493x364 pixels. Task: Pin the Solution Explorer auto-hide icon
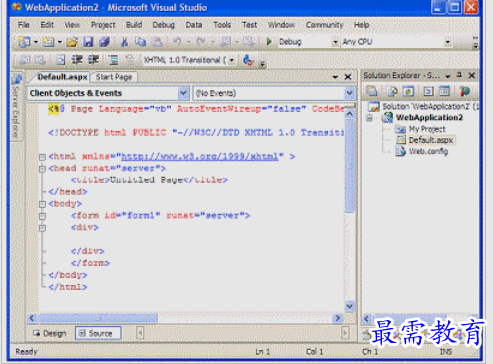pos(459,75)
